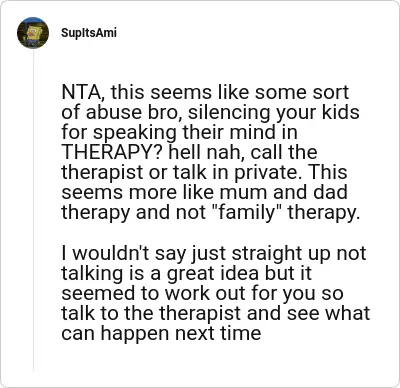Click the words 'hell nah, call the'
Viewport: 400px width, 388px height.
pos(243,152)
